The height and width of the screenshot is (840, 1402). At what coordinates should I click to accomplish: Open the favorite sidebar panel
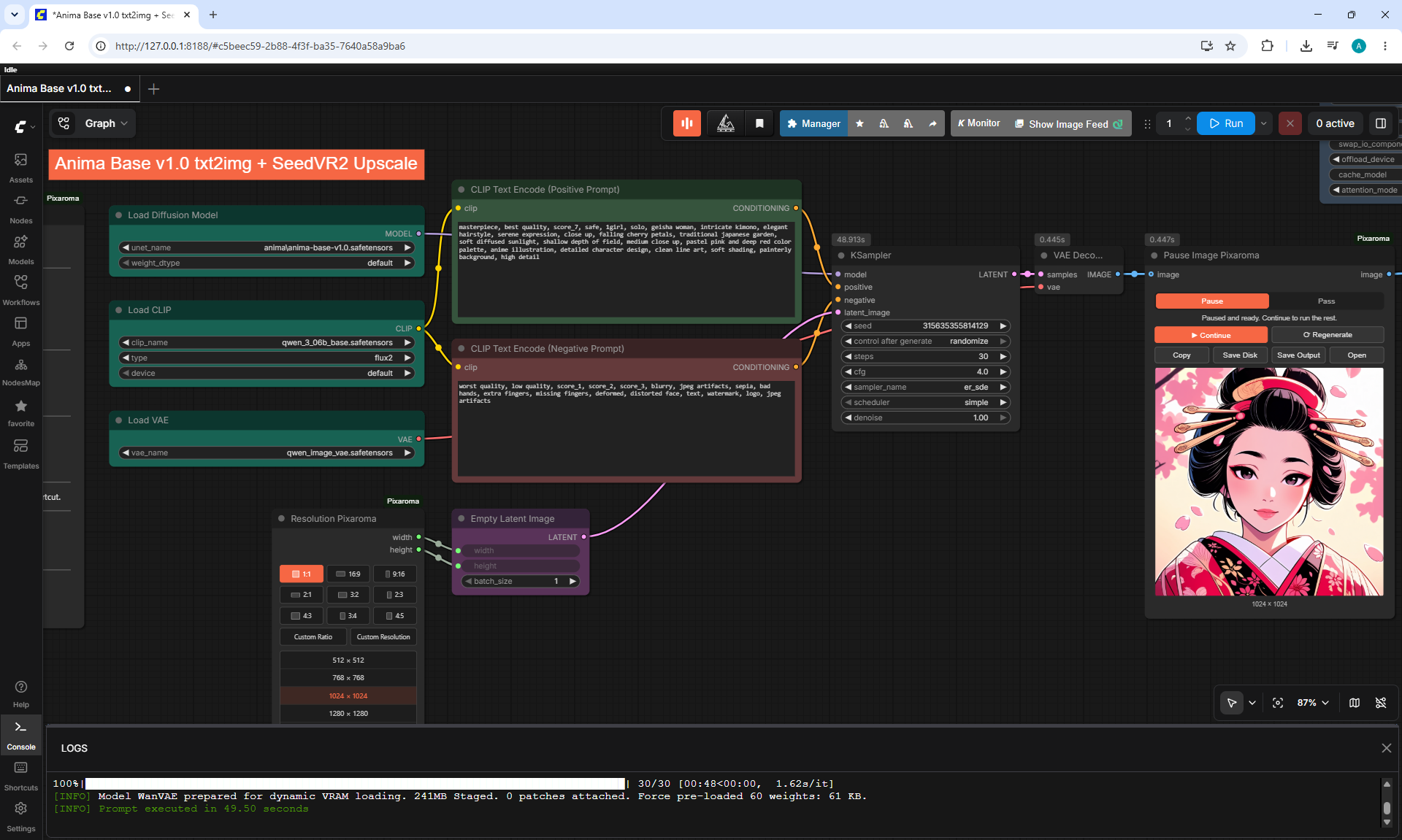point(20,412)
